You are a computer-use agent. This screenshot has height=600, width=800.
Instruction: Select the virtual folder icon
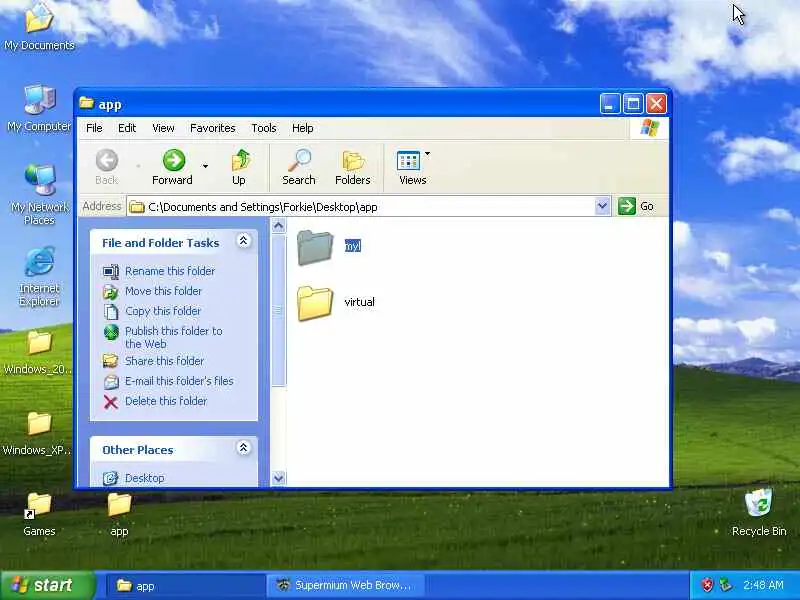pos(314,303)
